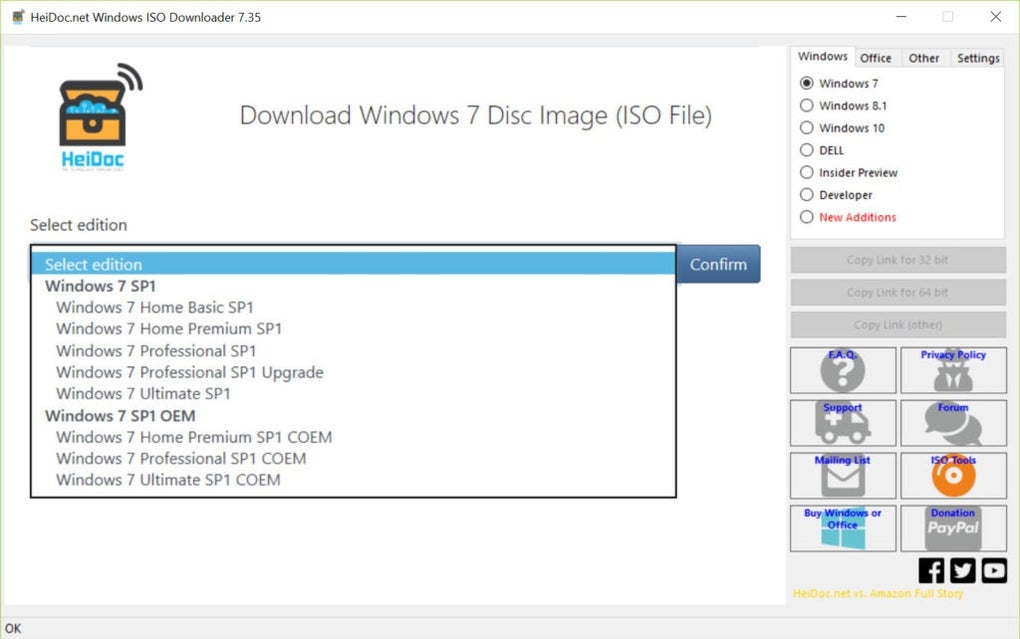Open HeiDoc.net vs Amazon Full Story link

tap(876, 593)
